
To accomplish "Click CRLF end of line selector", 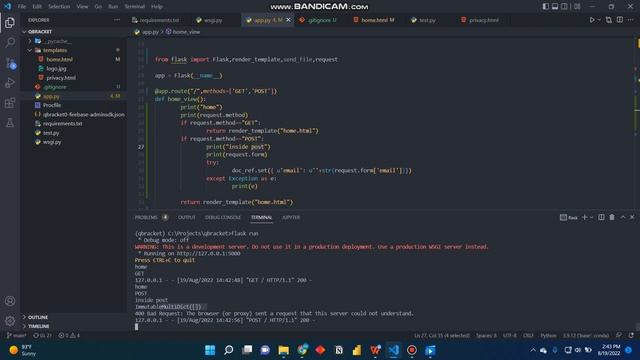I will coord(528,336).
